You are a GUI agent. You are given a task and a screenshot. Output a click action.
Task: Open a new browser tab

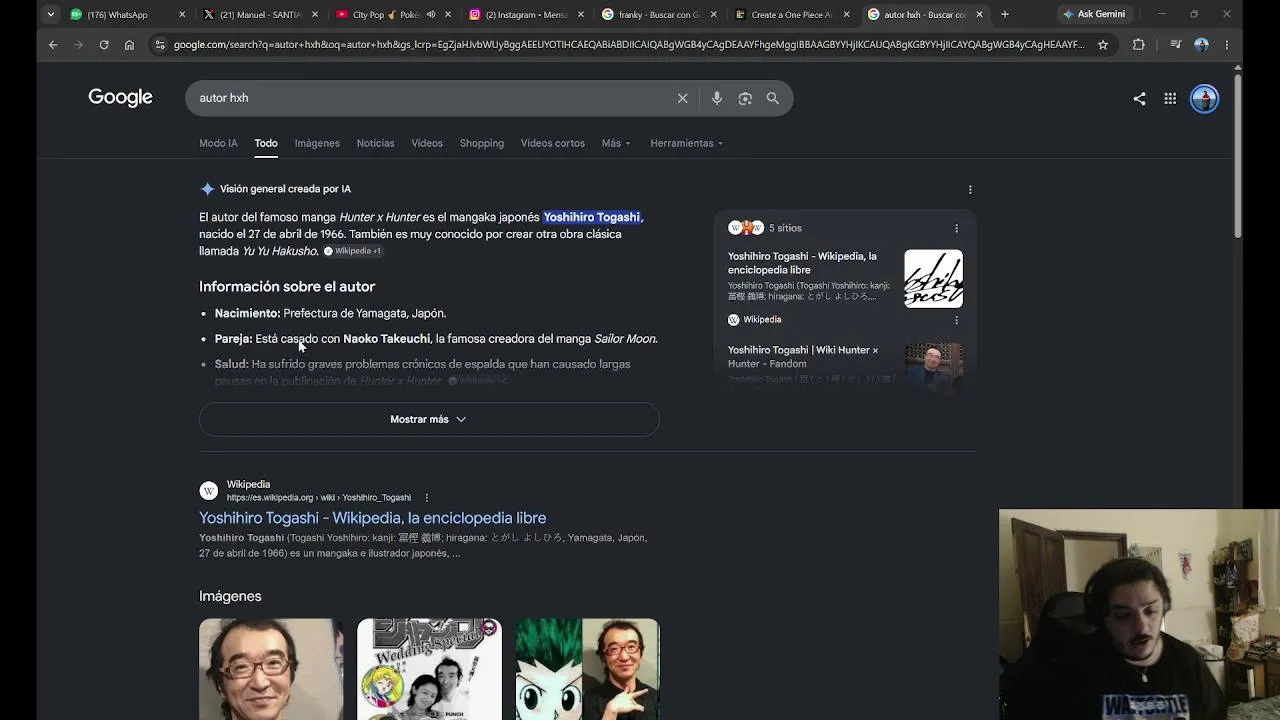tap(1004, 14)
